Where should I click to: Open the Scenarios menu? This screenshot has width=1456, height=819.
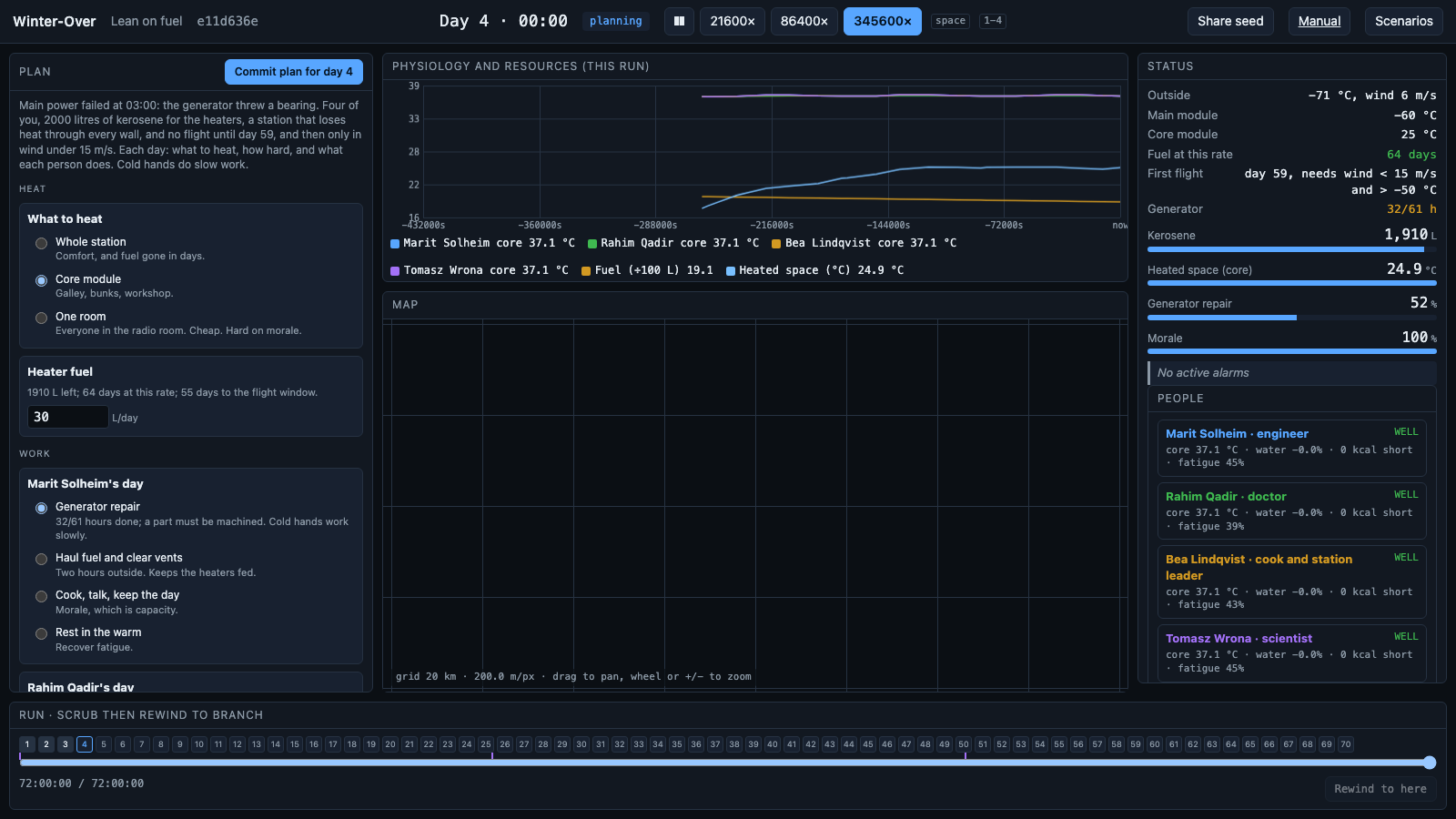(x=1403, y=21)
